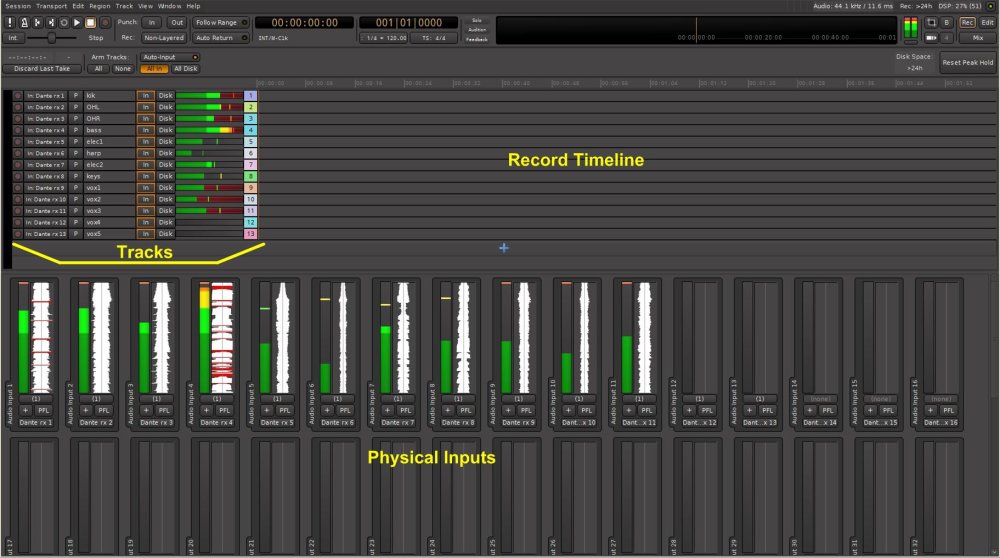Click the panic exclamation mark button

coord(10,21)
